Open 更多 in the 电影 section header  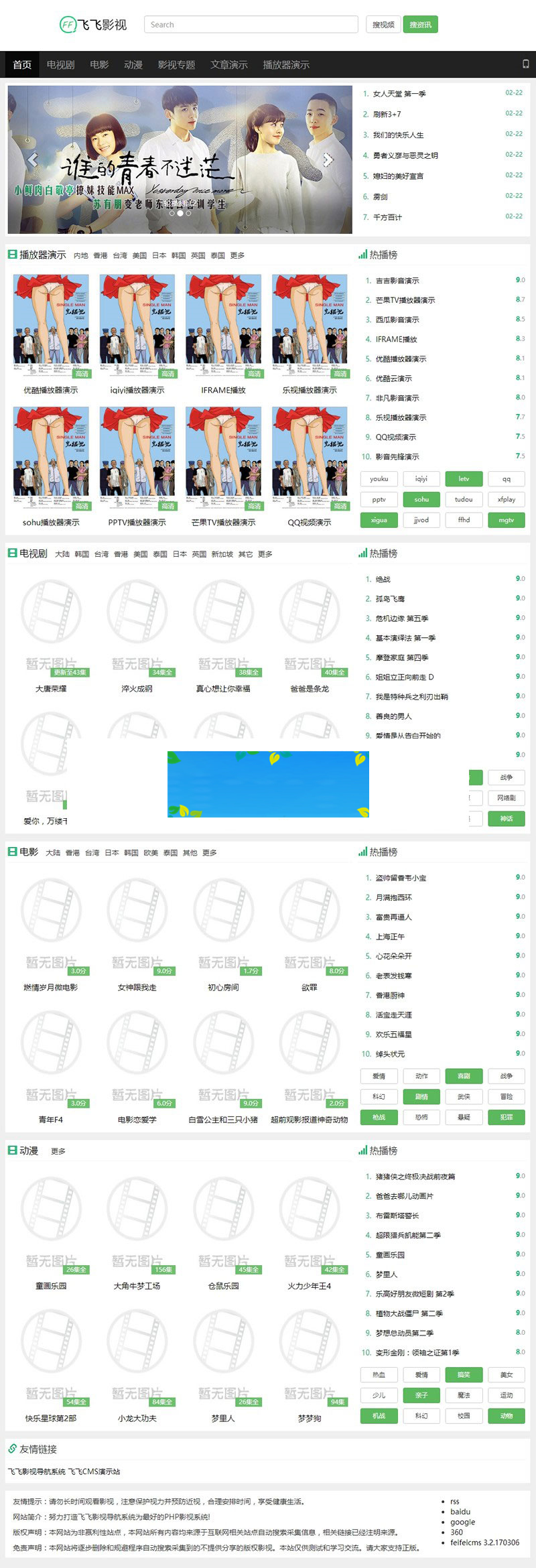click(x=210, y=853)
